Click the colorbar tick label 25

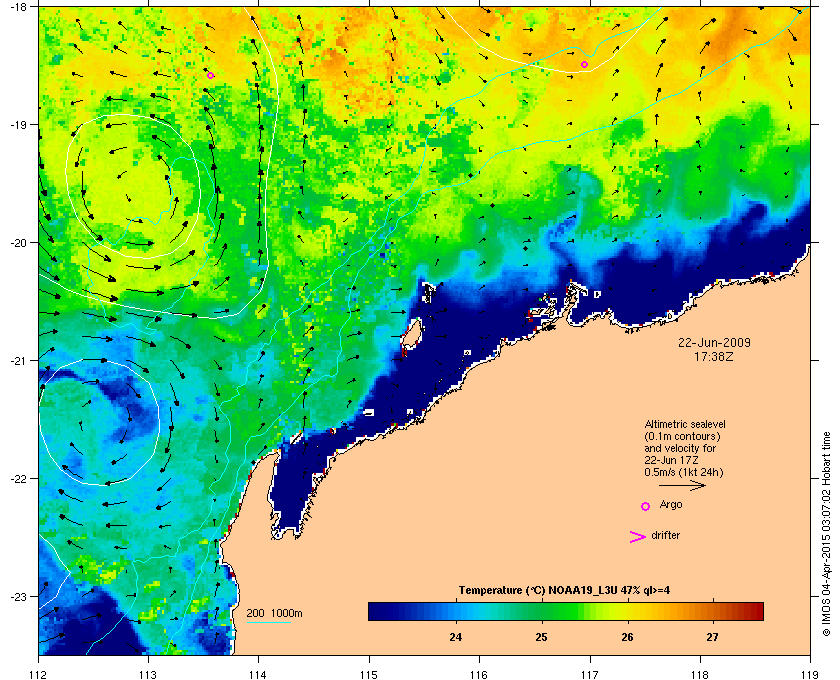coord(542,637)
